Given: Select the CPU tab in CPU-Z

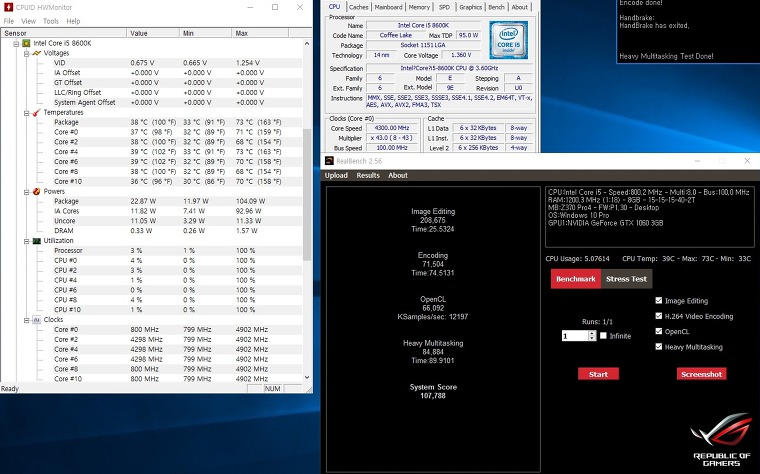Looking at the screenshot, I should (x=334, y=6).
